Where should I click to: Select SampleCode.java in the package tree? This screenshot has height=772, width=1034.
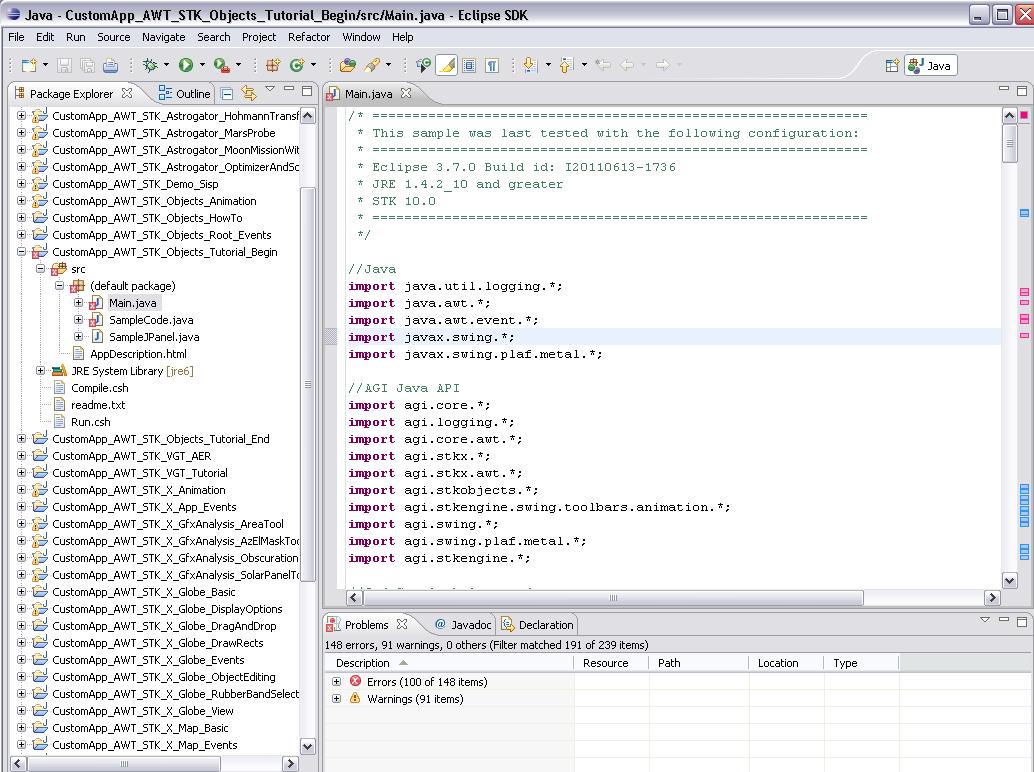(x=151, y=320)
